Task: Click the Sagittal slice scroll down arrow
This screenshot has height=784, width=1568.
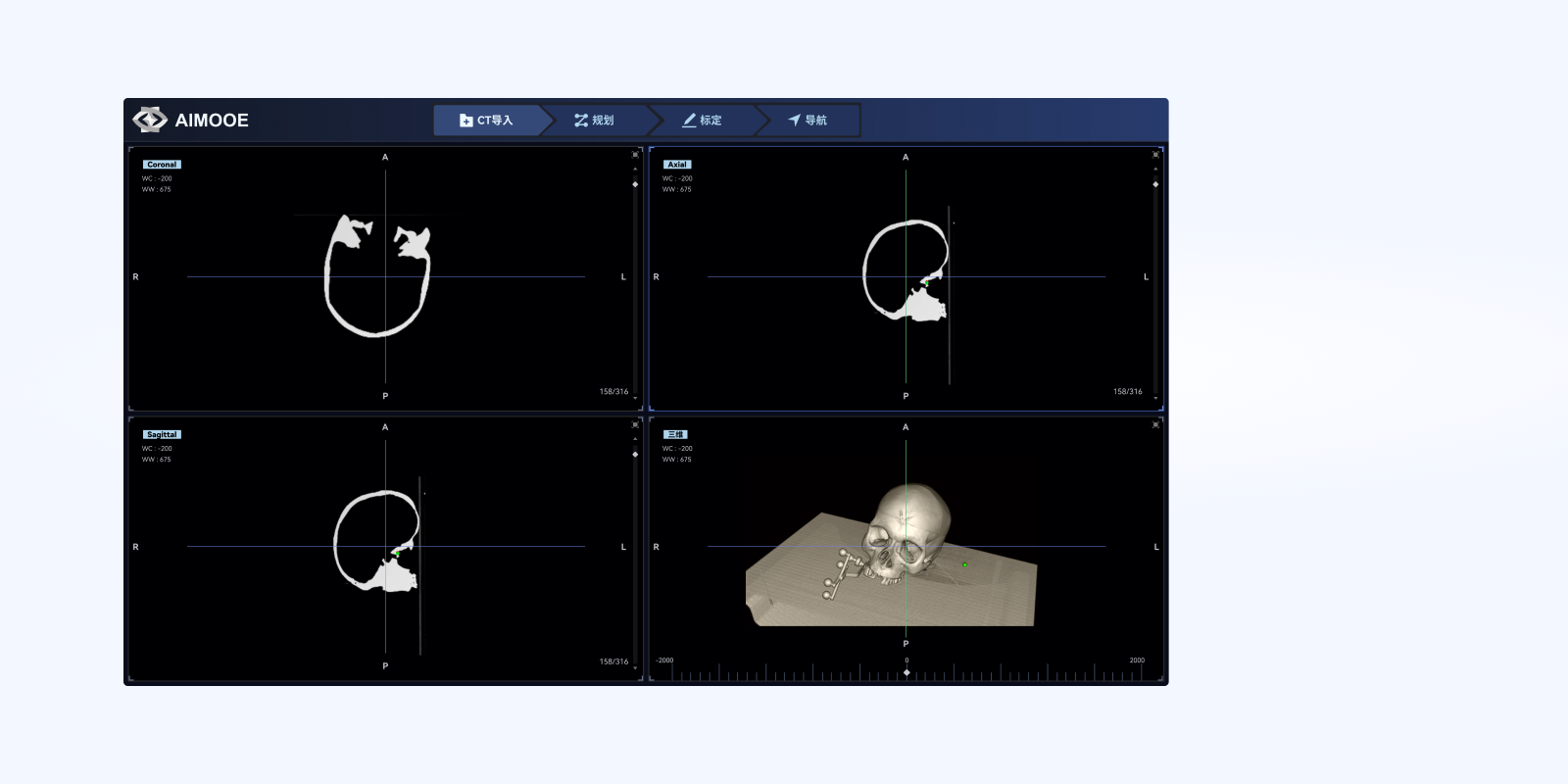Action: click(635, 667)
